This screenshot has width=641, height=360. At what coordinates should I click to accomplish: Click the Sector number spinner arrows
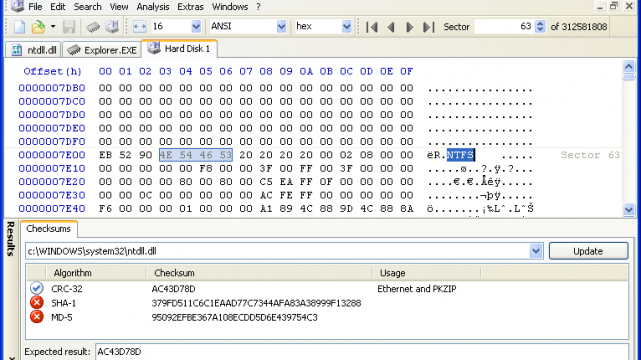540,27
